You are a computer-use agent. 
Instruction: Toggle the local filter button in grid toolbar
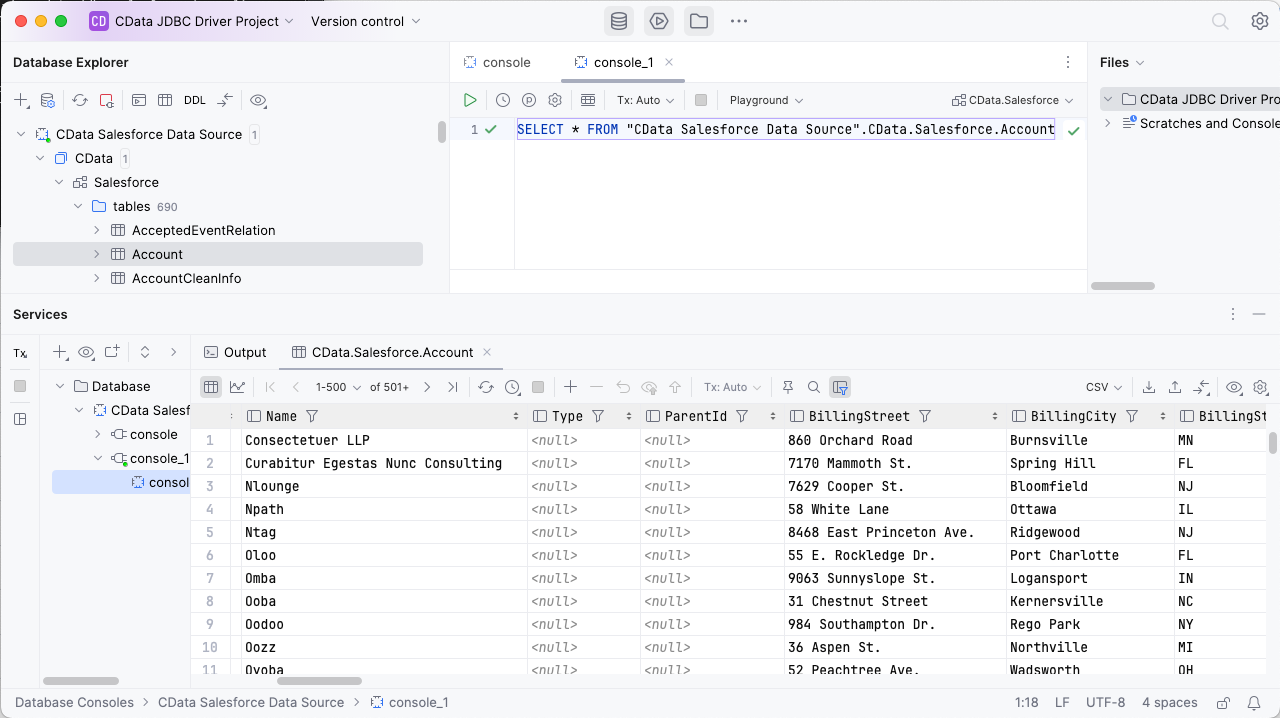[x=840, y=387]
